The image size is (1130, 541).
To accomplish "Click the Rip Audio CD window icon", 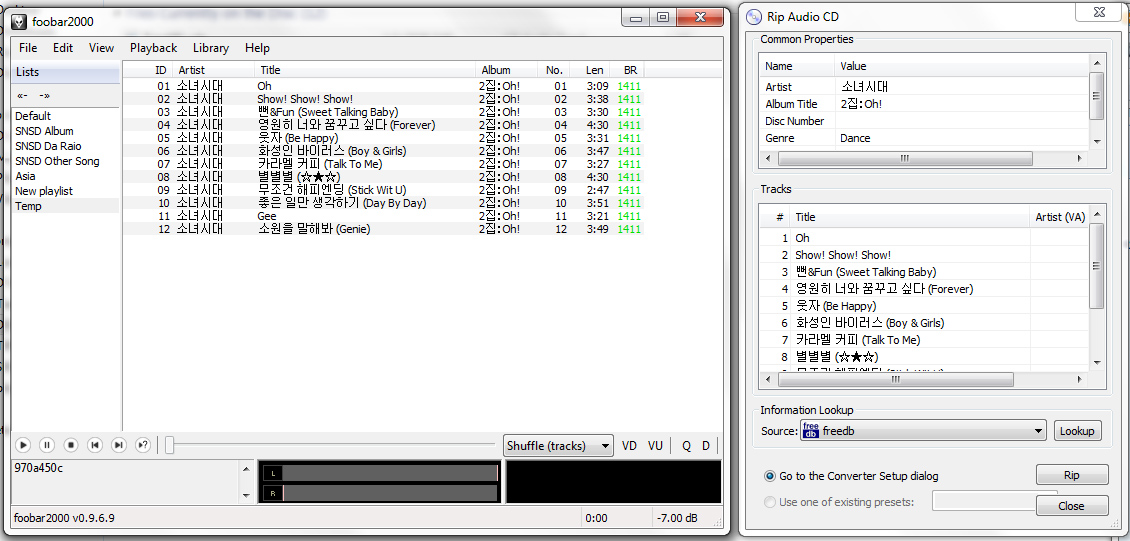I will [x=754, y=17].
